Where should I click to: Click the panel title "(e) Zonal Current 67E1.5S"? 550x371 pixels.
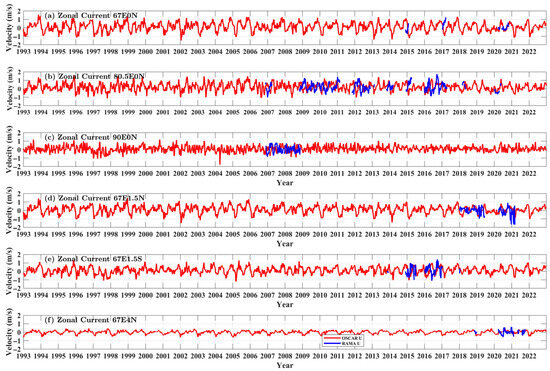[93, 259]
